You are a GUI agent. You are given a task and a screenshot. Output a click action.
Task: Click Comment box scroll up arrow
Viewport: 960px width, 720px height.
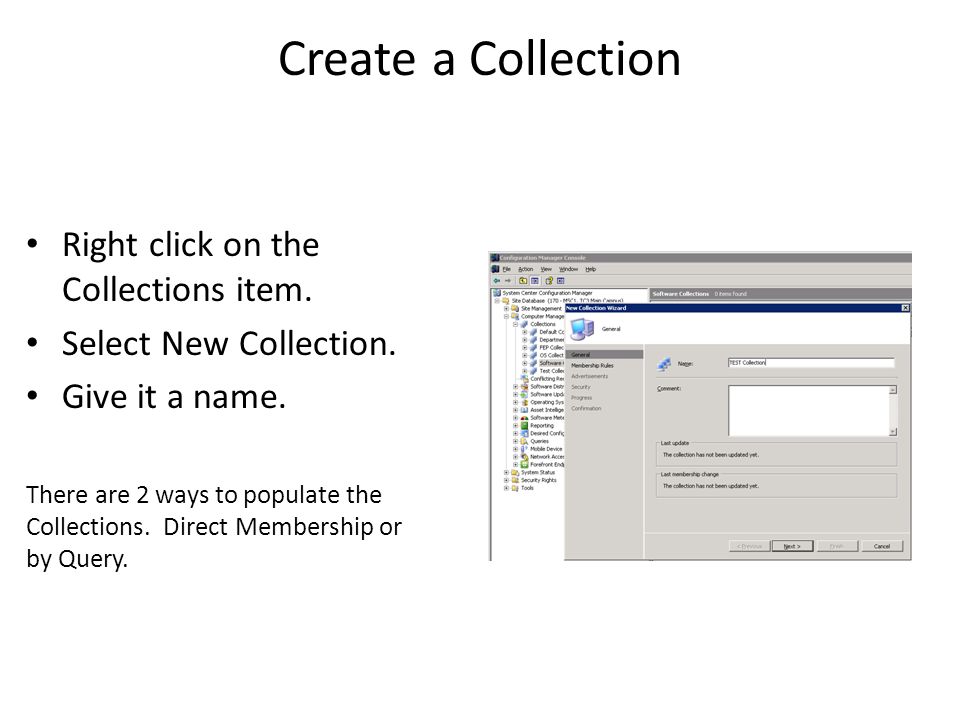[893, 390]
